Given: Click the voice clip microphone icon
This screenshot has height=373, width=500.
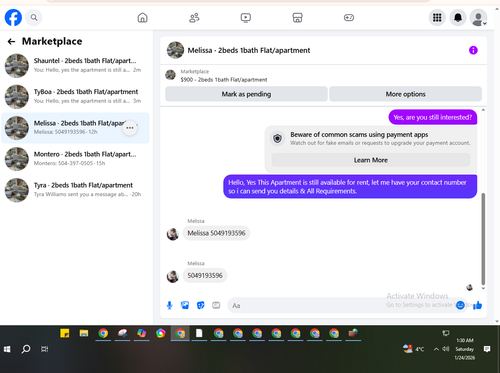Looking at the screenshot, I should (x=170, y=305).
